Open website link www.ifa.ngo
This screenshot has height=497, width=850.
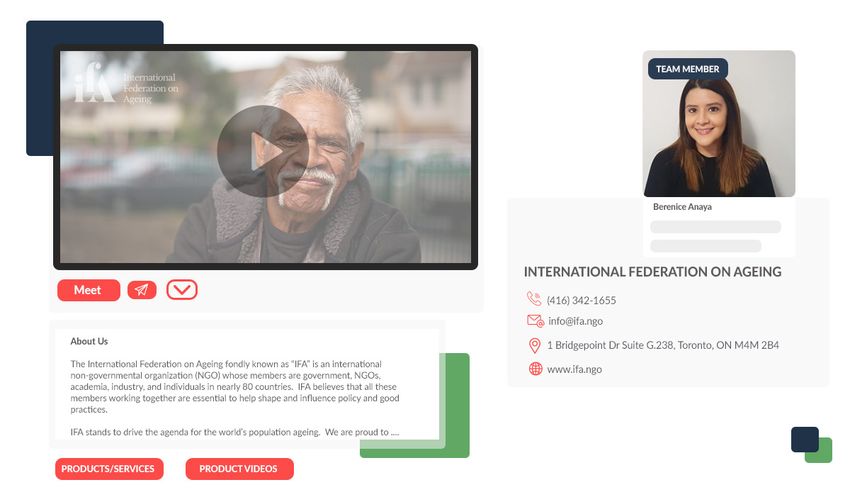coord(574,369)
